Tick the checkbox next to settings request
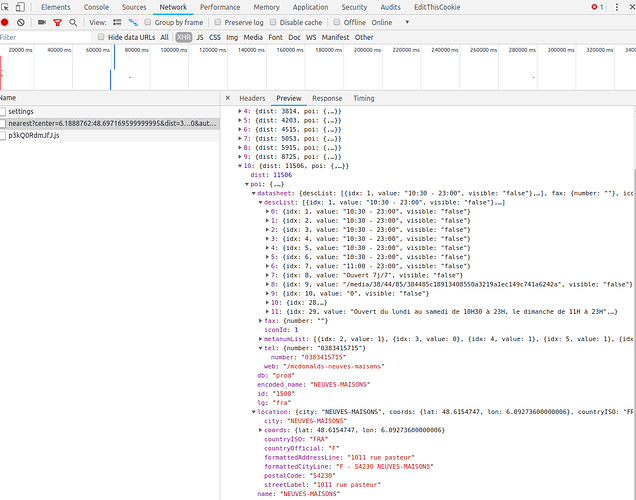This screenshot has width=636, height=500. (3, 111)
